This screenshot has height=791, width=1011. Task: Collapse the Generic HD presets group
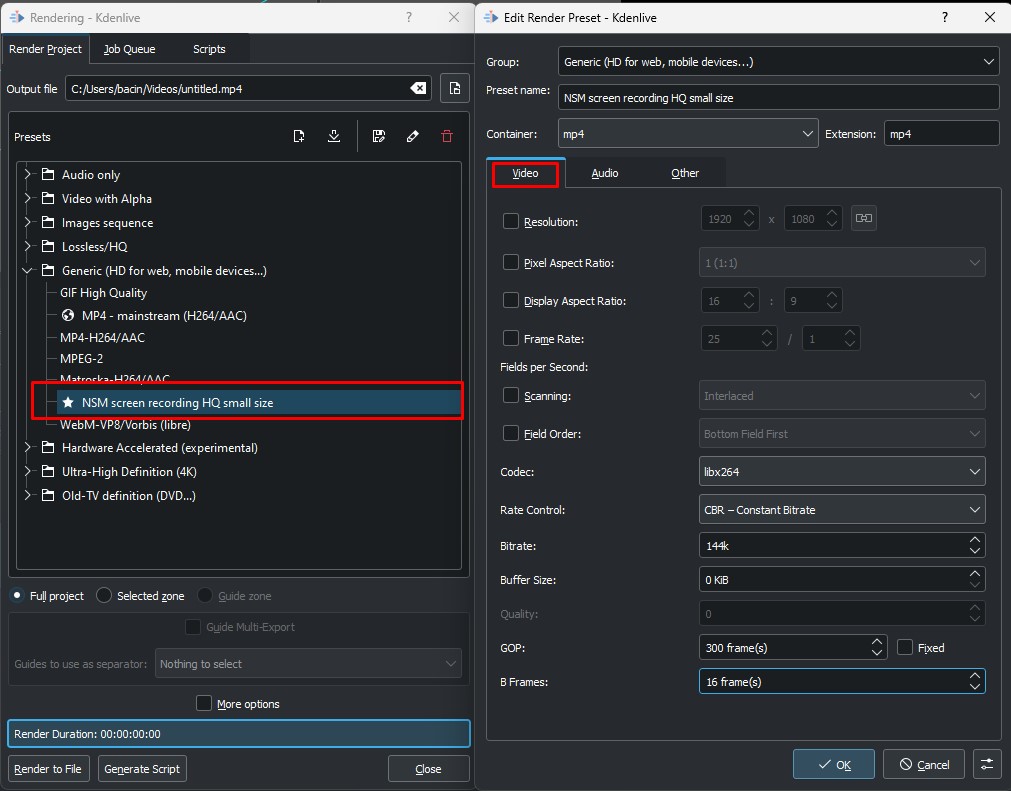pos(27,271)
